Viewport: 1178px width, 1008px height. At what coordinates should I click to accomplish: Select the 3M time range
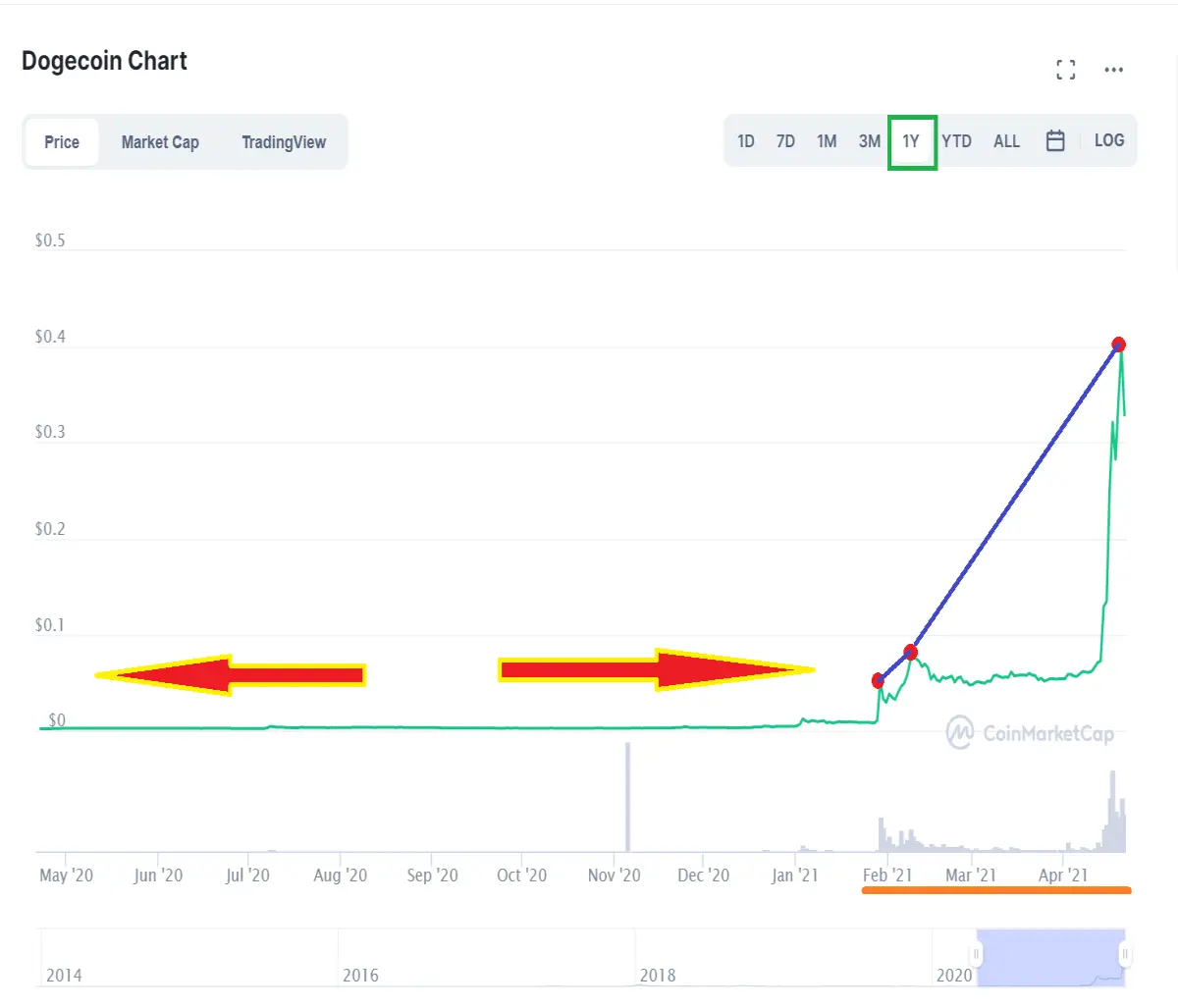[870, 141]
